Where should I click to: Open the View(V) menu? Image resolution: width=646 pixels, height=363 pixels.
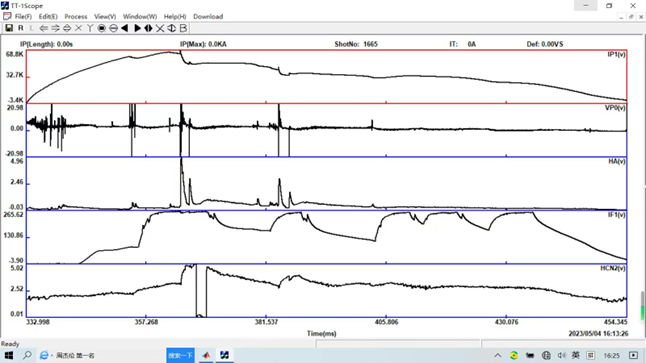click(105, 16)
